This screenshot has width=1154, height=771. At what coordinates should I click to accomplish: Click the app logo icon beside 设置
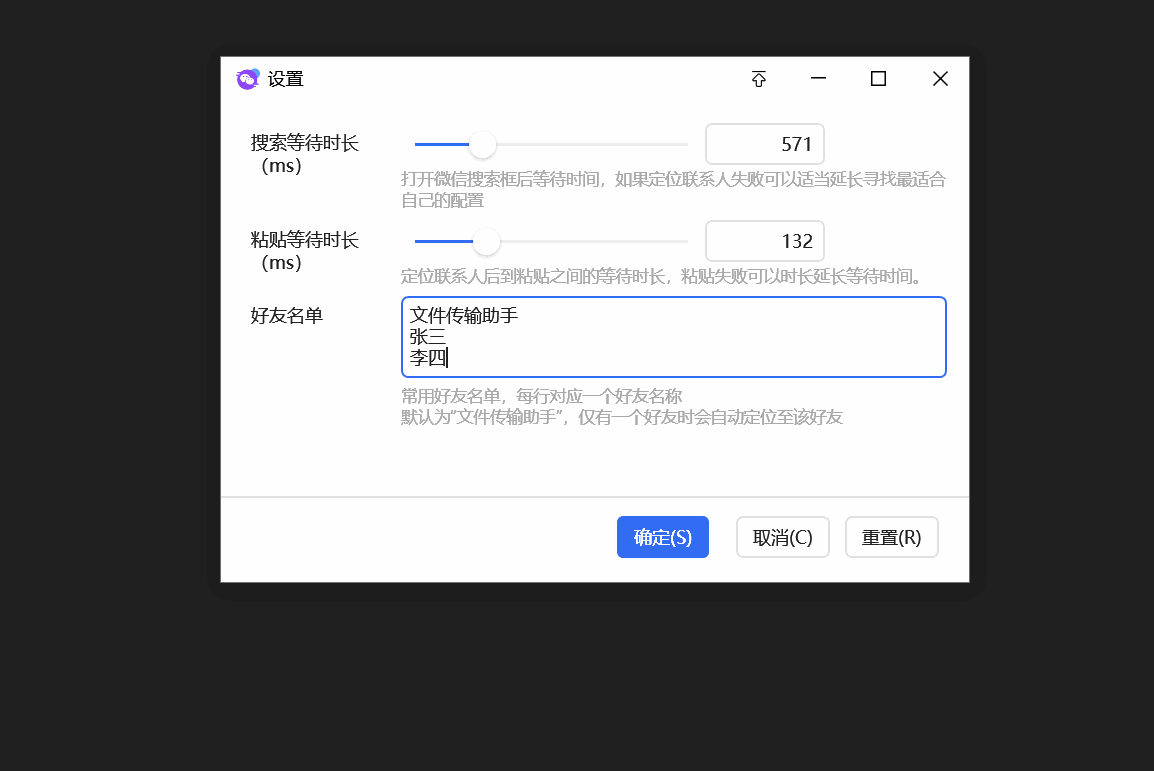click(x=248, y=79)
